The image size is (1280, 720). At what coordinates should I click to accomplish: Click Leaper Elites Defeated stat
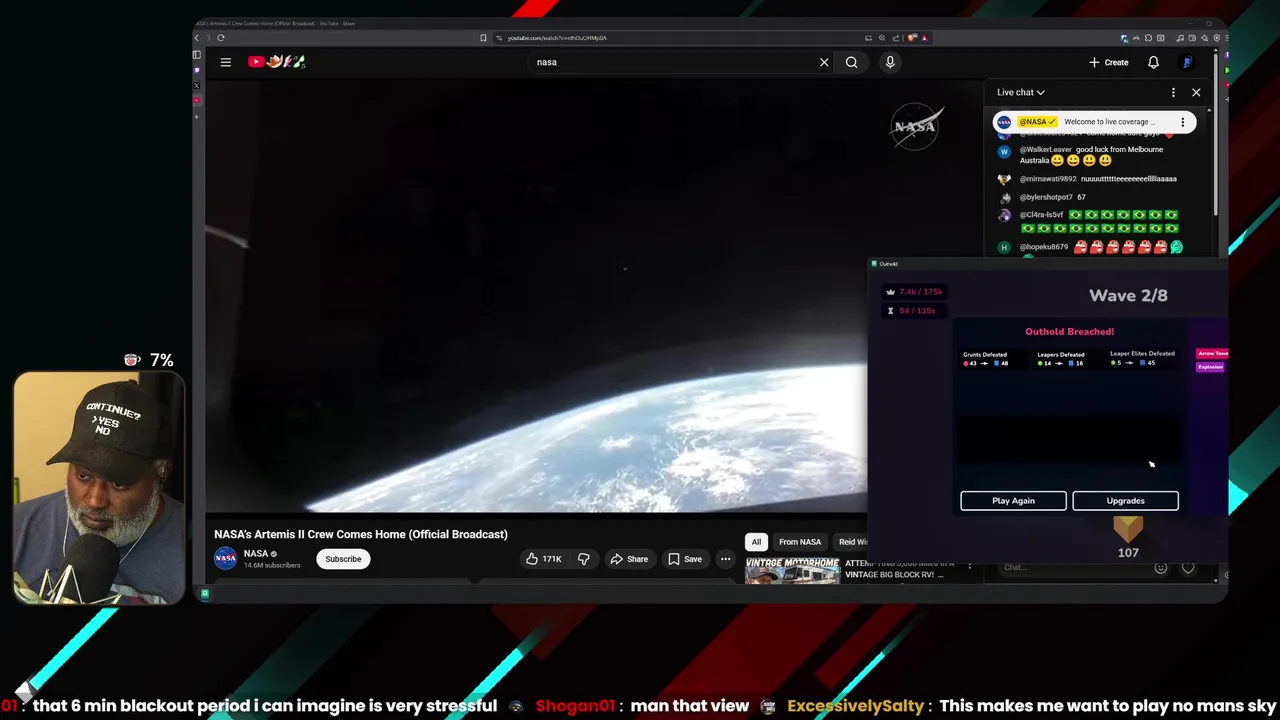coord(1142,358)
